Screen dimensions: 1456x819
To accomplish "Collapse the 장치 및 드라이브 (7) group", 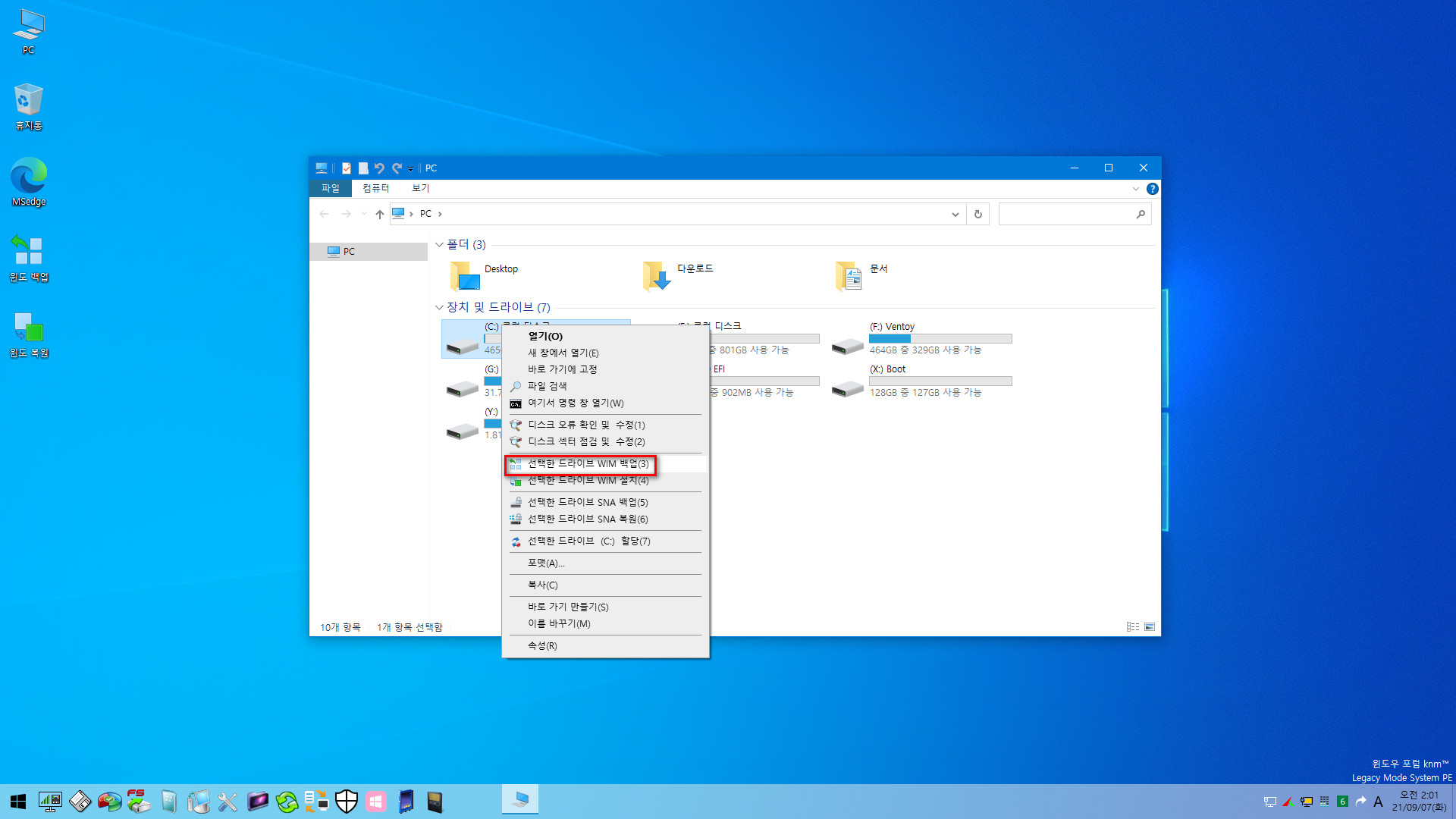I will [x=439, y=307].
